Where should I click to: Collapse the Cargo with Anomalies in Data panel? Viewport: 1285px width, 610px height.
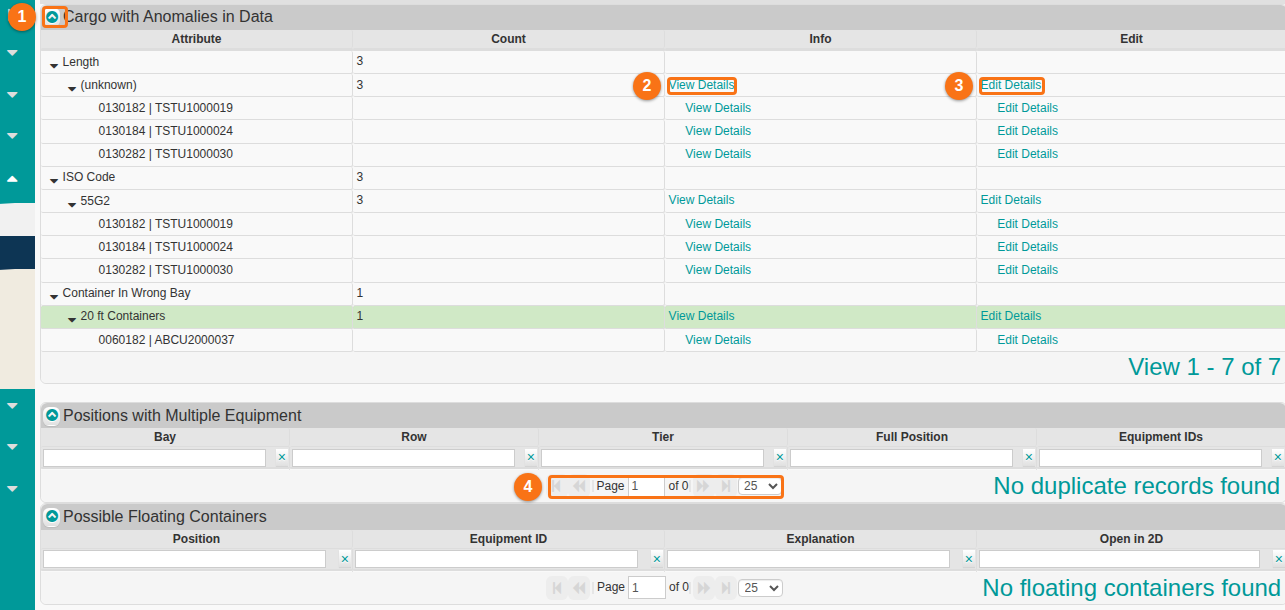[x=52, y=17]
